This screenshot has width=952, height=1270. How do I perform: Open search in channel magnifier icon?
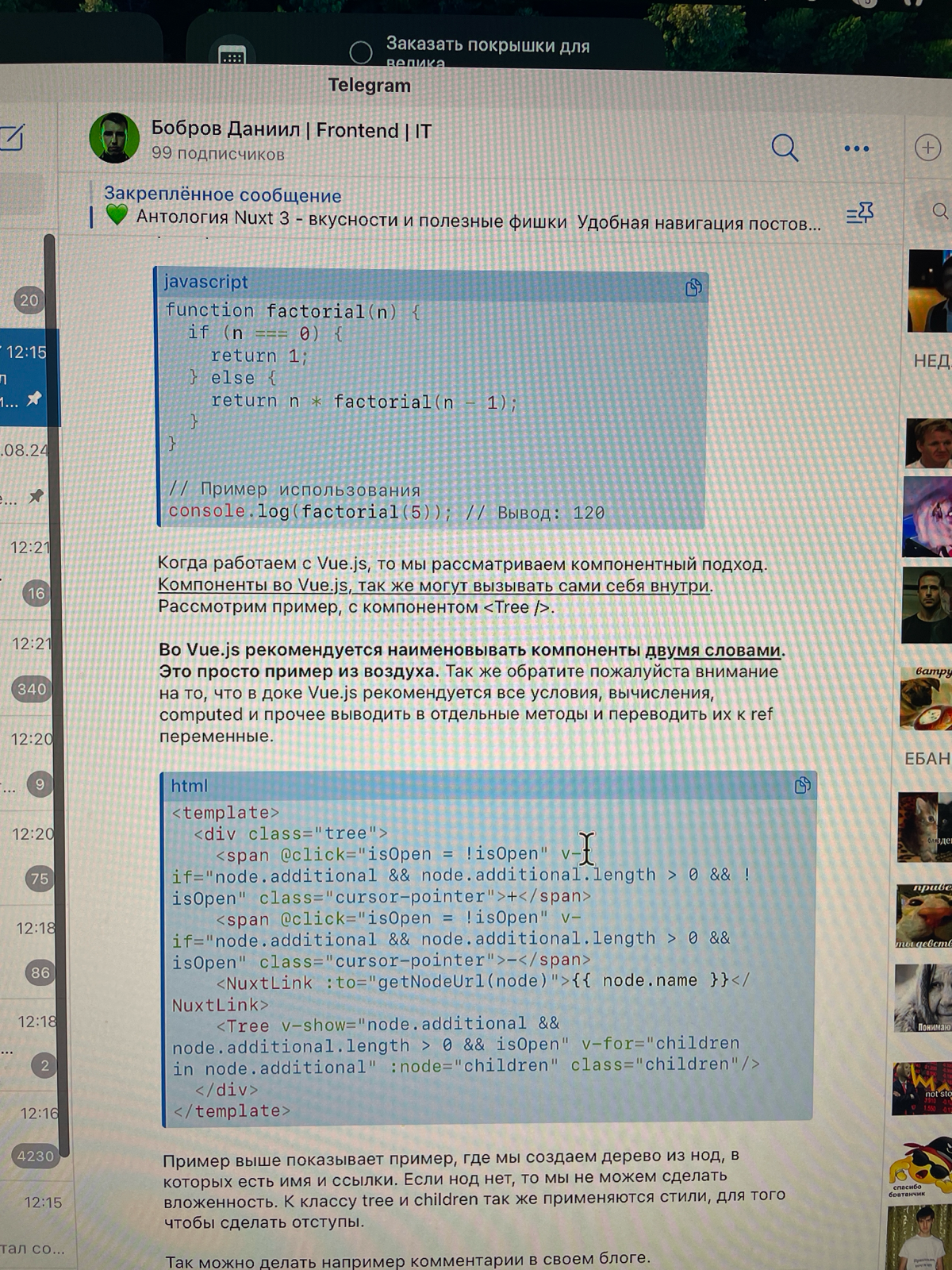[785, 148]
